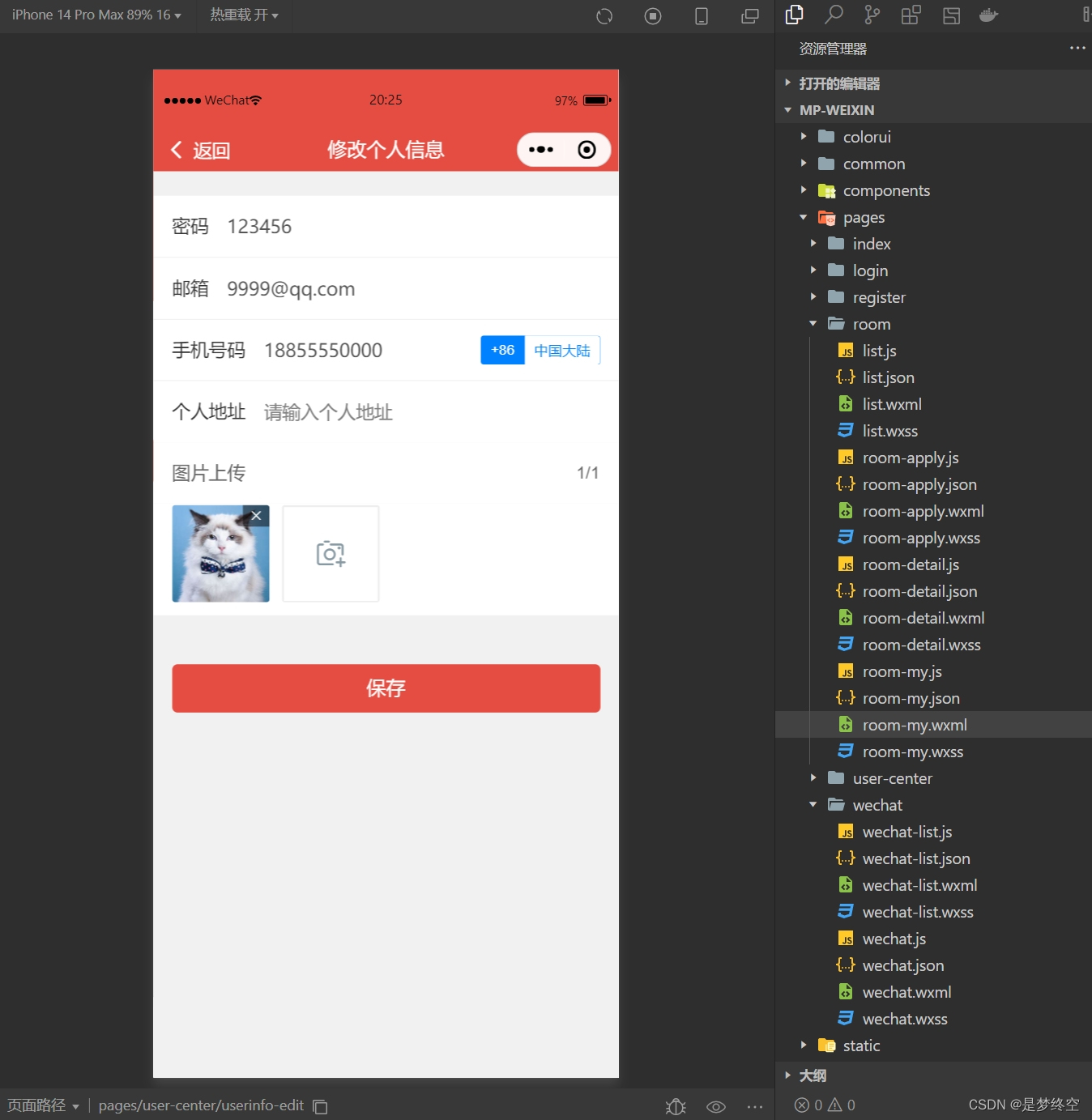Click the stop simulator icon
The width and height of the screenshot is (1092, 1120).
coord(653,16)
